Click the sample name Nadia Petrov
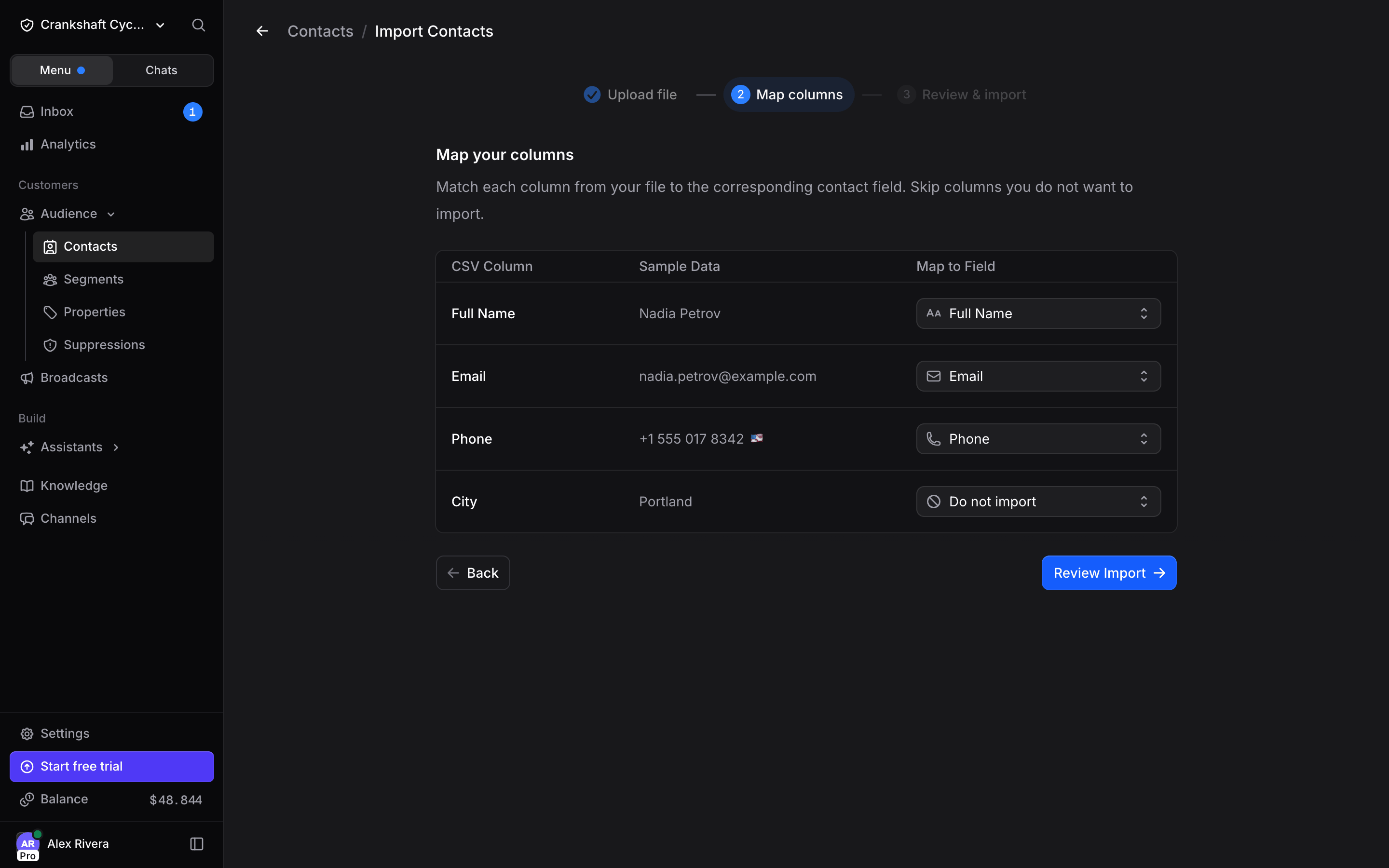The width and height of the screenshot is (1389, 868). 680,313
